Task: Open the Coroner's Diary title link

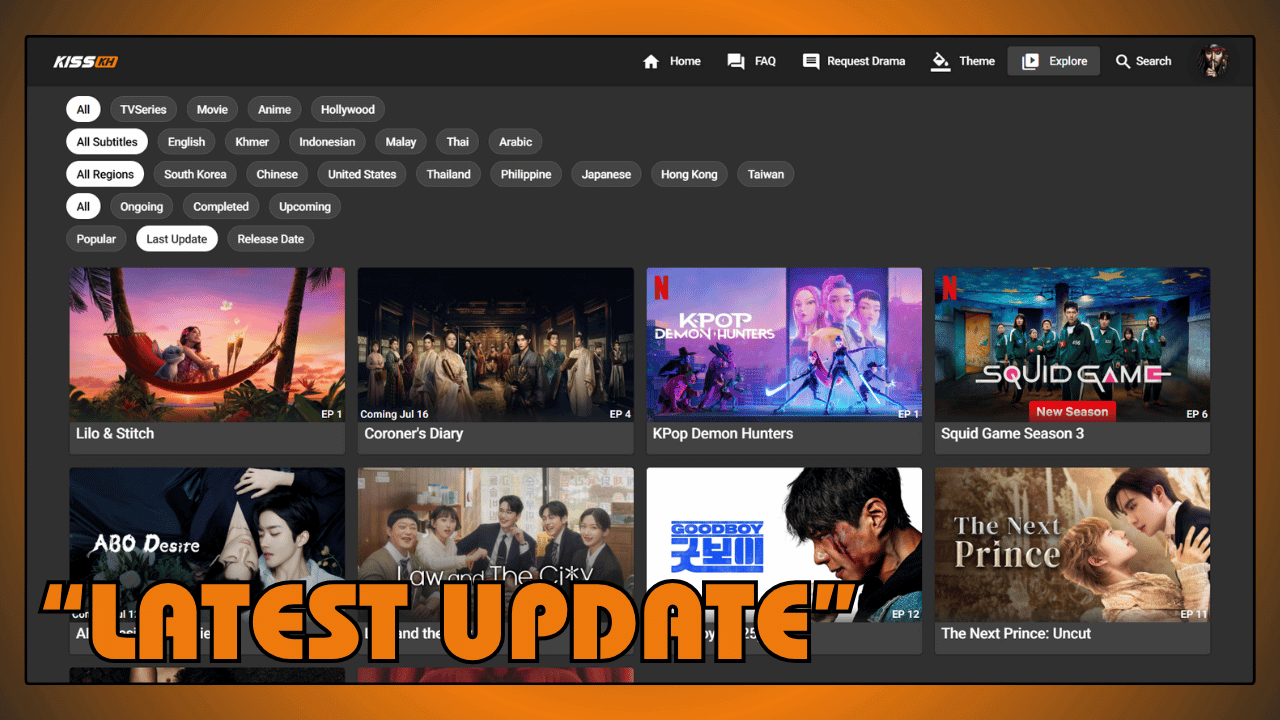Action: click(x=413, y=434)
